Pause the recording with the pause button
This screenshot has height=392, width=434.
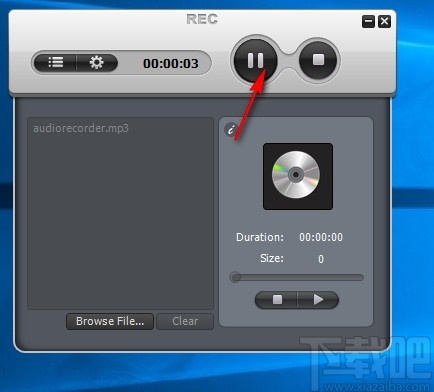point(255,61)
